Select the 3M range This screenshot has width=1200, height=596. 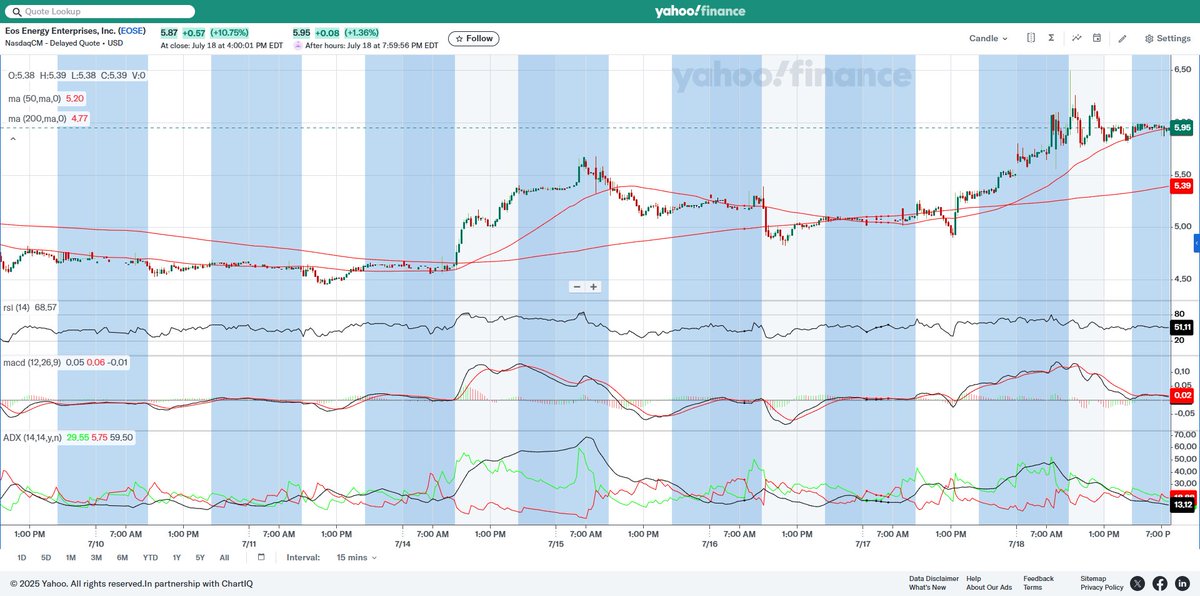pos(96,557)
